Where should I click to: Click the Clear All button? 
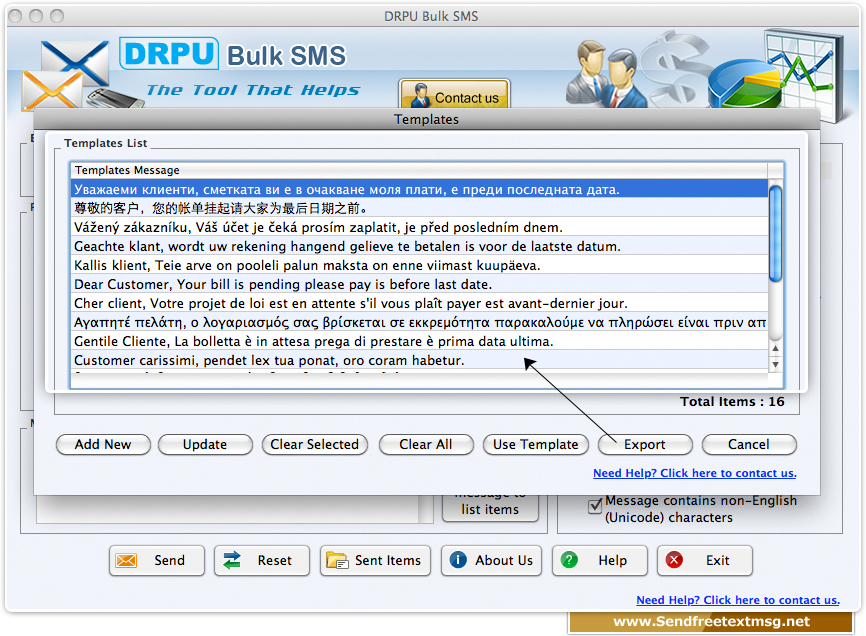(426, 444)
